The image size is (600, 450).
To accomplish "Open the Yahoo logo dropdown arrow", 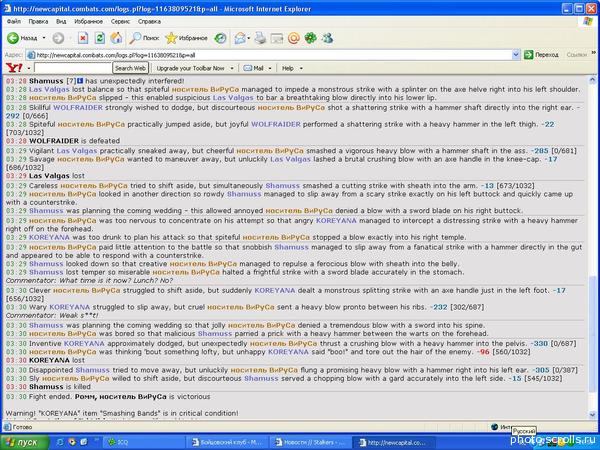I will click(29, 68).
